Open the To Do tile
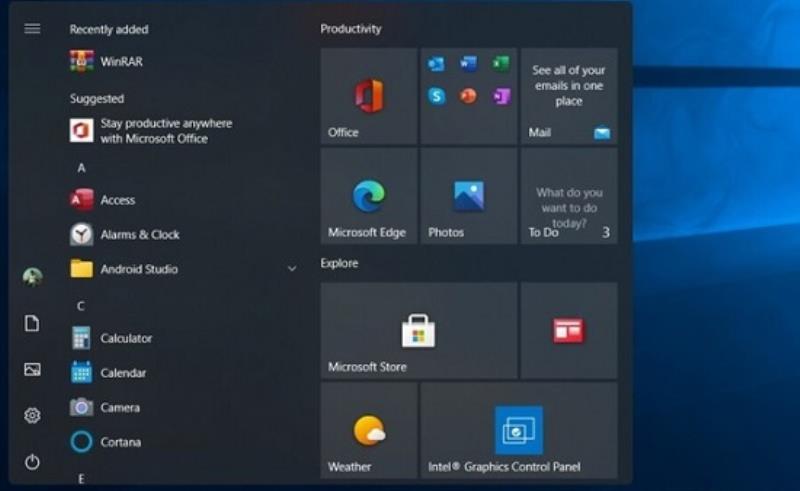Screen dimensions: 800x491 tap(569, 197)
